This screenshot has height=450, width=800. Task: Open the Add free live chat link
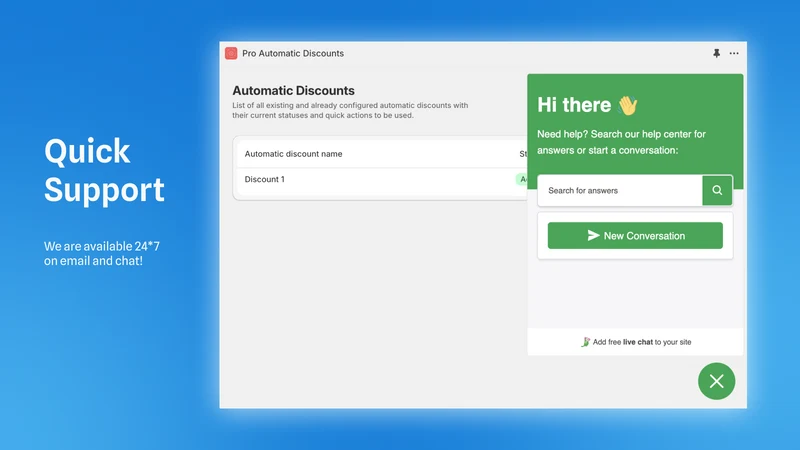[x=636, y=342]
